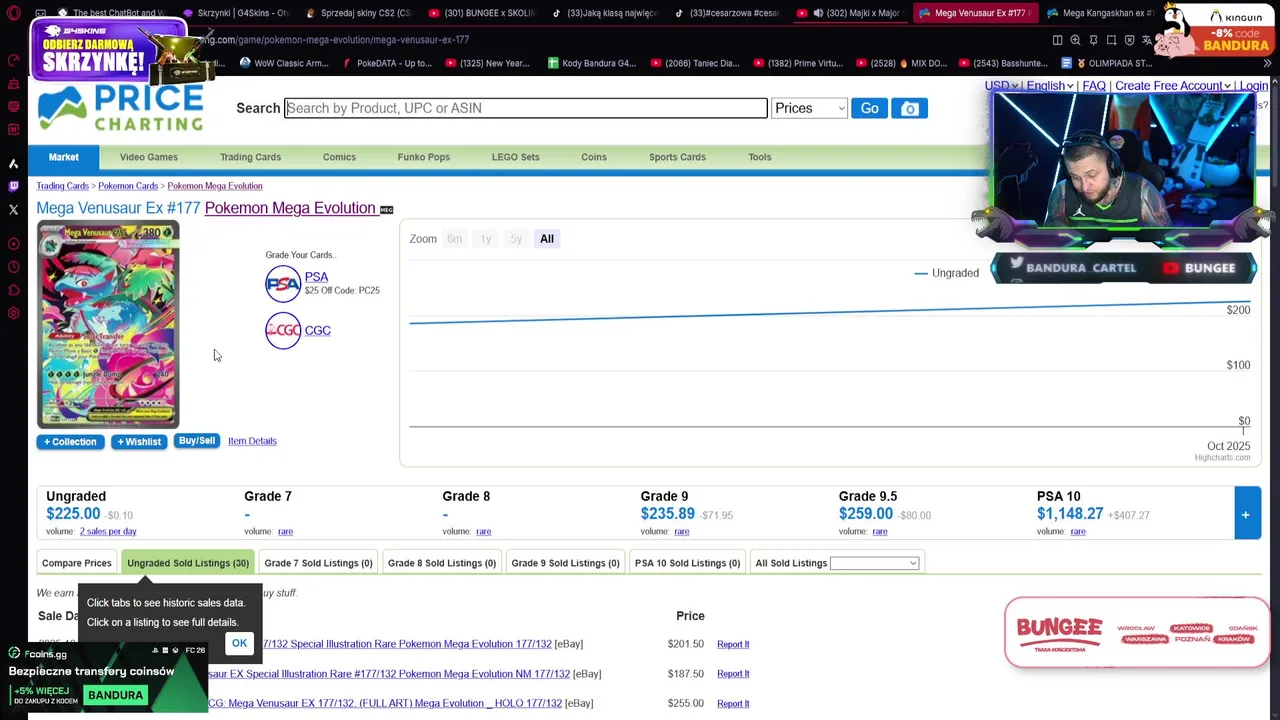Set chart zoom to 1y
The width and height of the screenshot is (1280, 720).
tap(485, 239)
